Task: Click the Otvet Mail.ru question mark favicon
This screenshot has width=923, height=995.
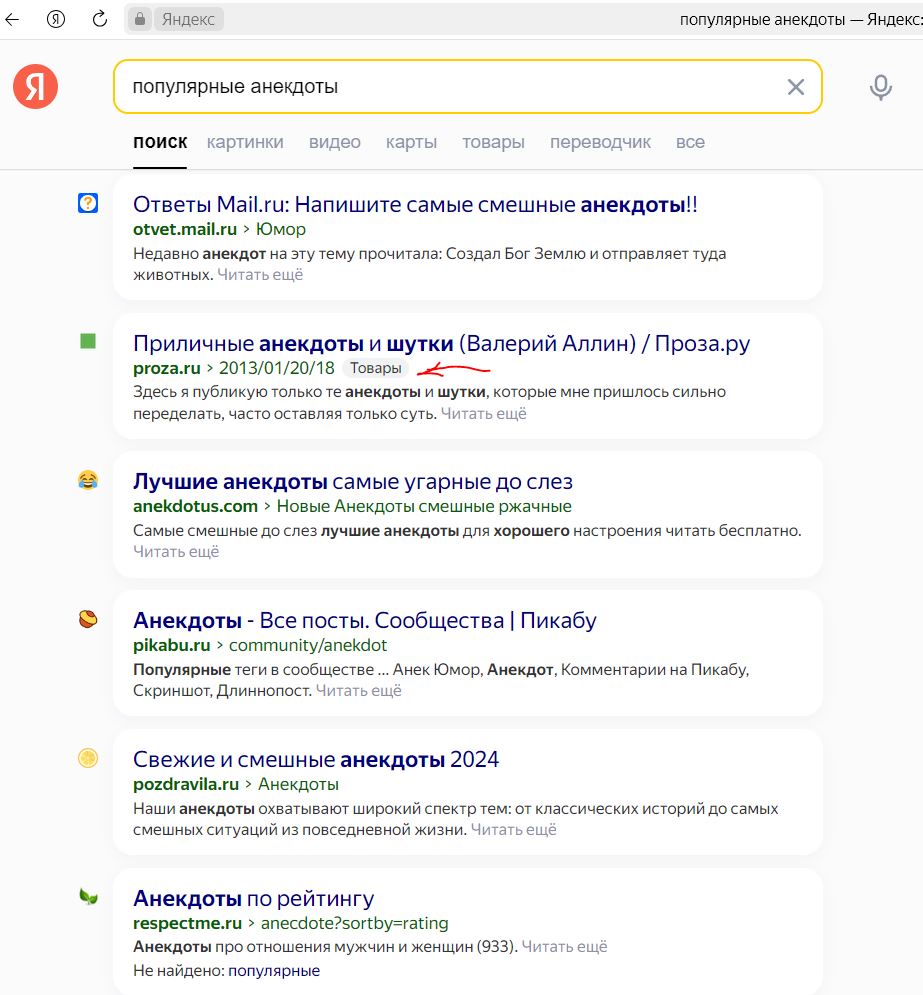Action: point(88,203)
